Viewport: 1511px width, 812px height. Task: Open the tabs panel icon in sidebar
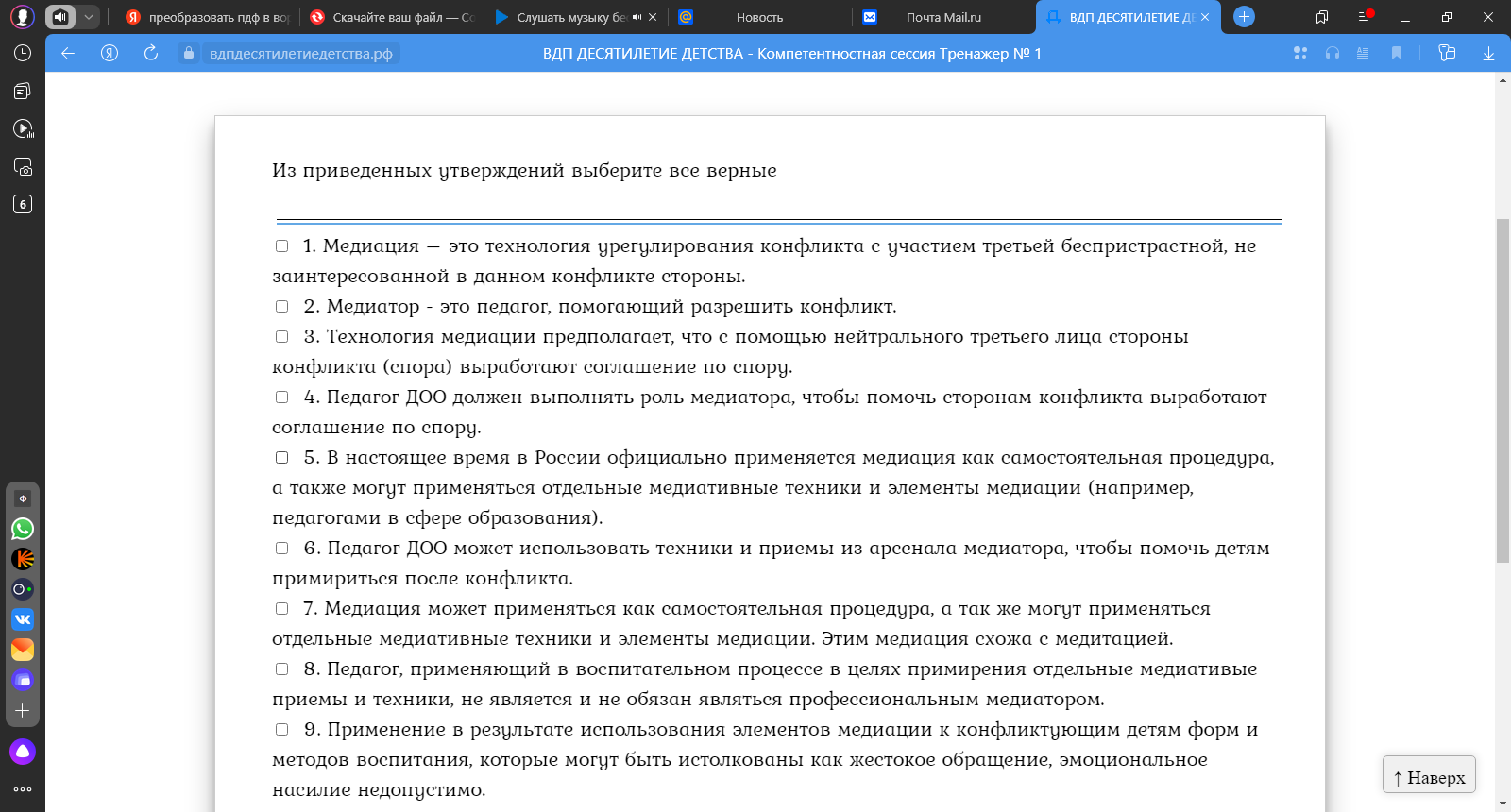[23, 91]
